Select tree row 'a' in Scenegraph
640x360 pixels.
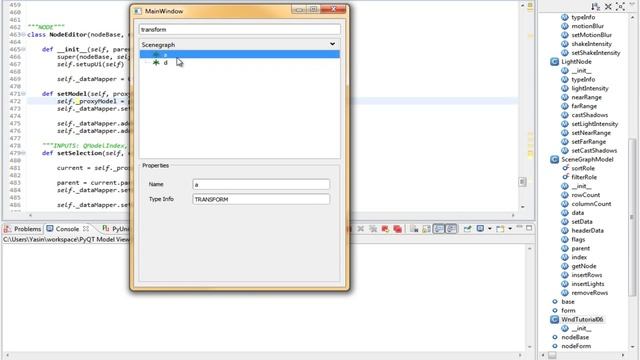pyautogui.click(x=240, y=54)
